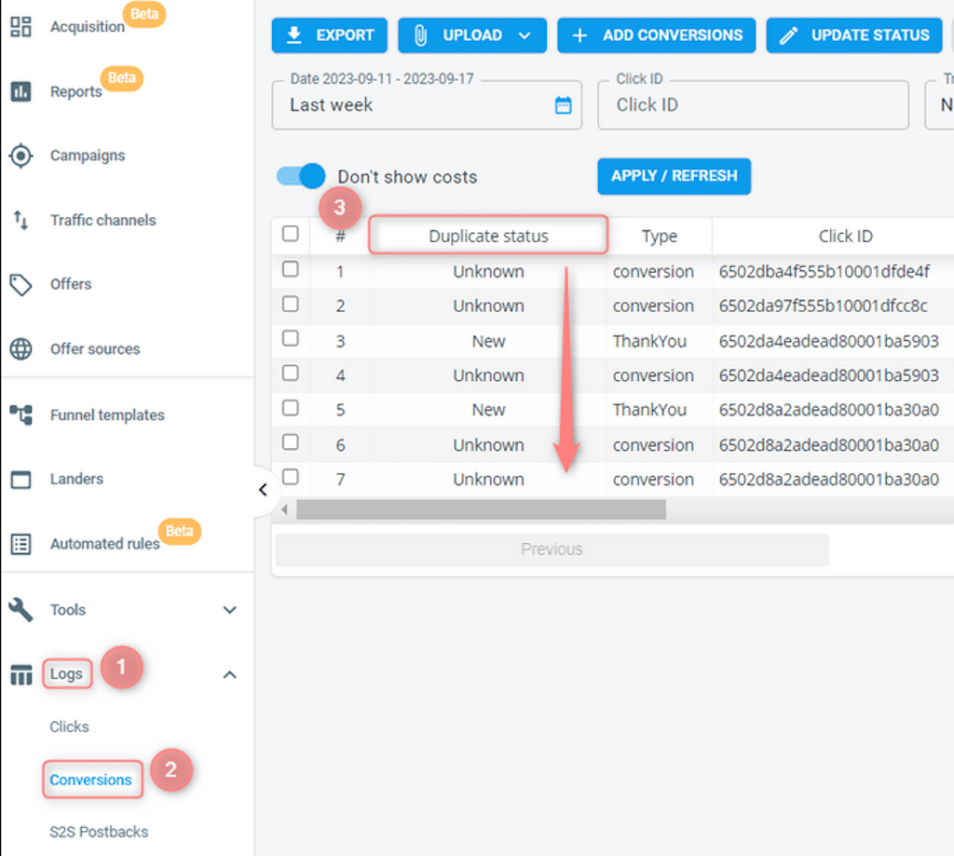954x856 pixels.
Task: Collapse the Logs section
Action: (229, 674)
